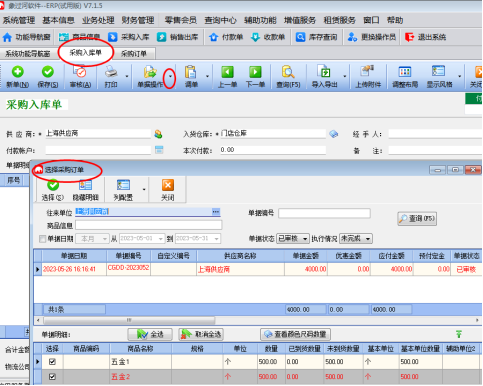Click the 上传附件 upload attachment icon
The height and width of the screenshot is (386, 483).
point(367,71)
